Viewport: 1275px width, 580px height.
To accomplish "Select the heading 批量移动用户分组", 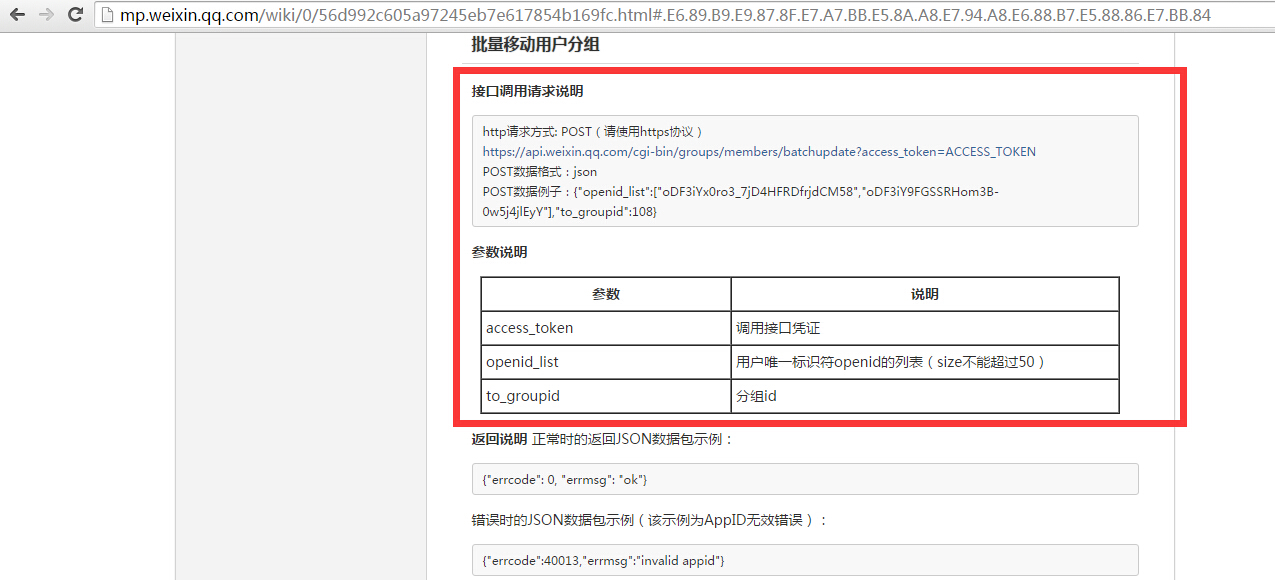I will (x=536, y=44).
